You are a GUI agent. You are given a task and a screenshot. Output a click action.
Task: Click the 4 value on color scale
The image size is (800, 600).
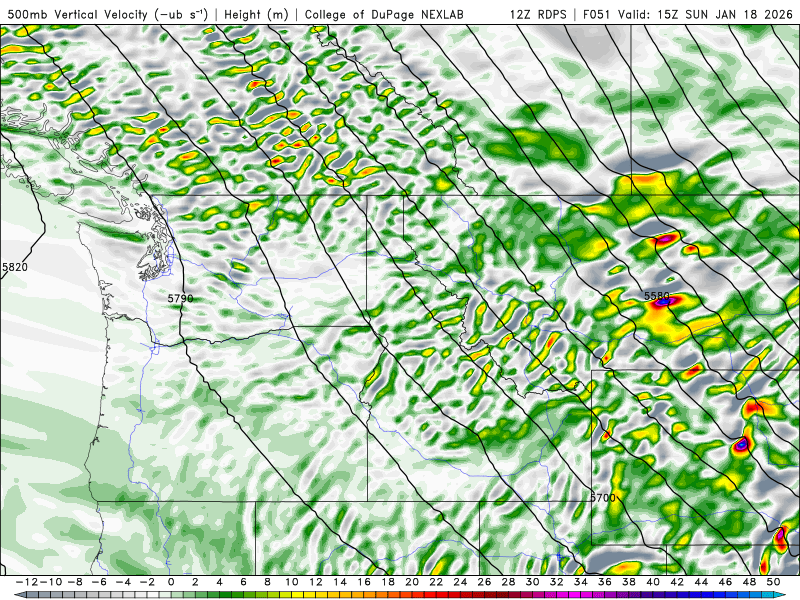219,582
